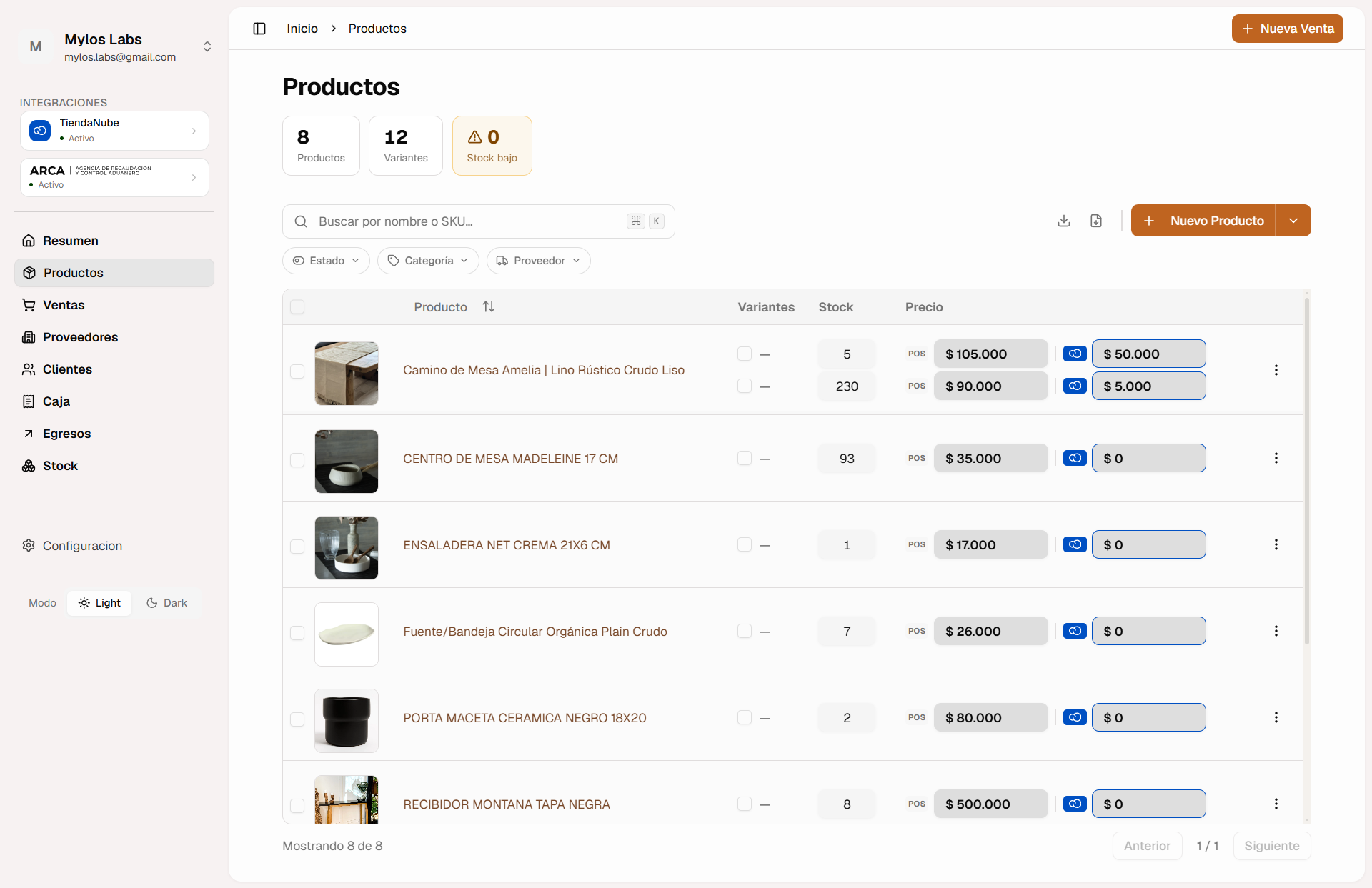This screenshot has width=1372, height=888.
Task: Click the Inicio breadcrumb link
Action: pos(302,29)
